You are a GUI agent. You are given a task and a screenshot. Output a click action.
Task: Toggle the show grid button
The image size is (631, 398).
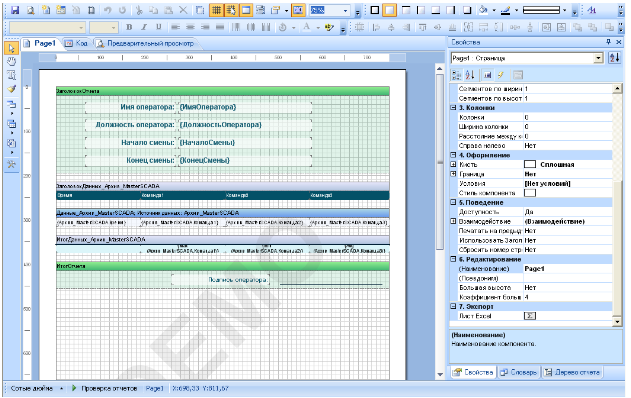pos(217,10)
